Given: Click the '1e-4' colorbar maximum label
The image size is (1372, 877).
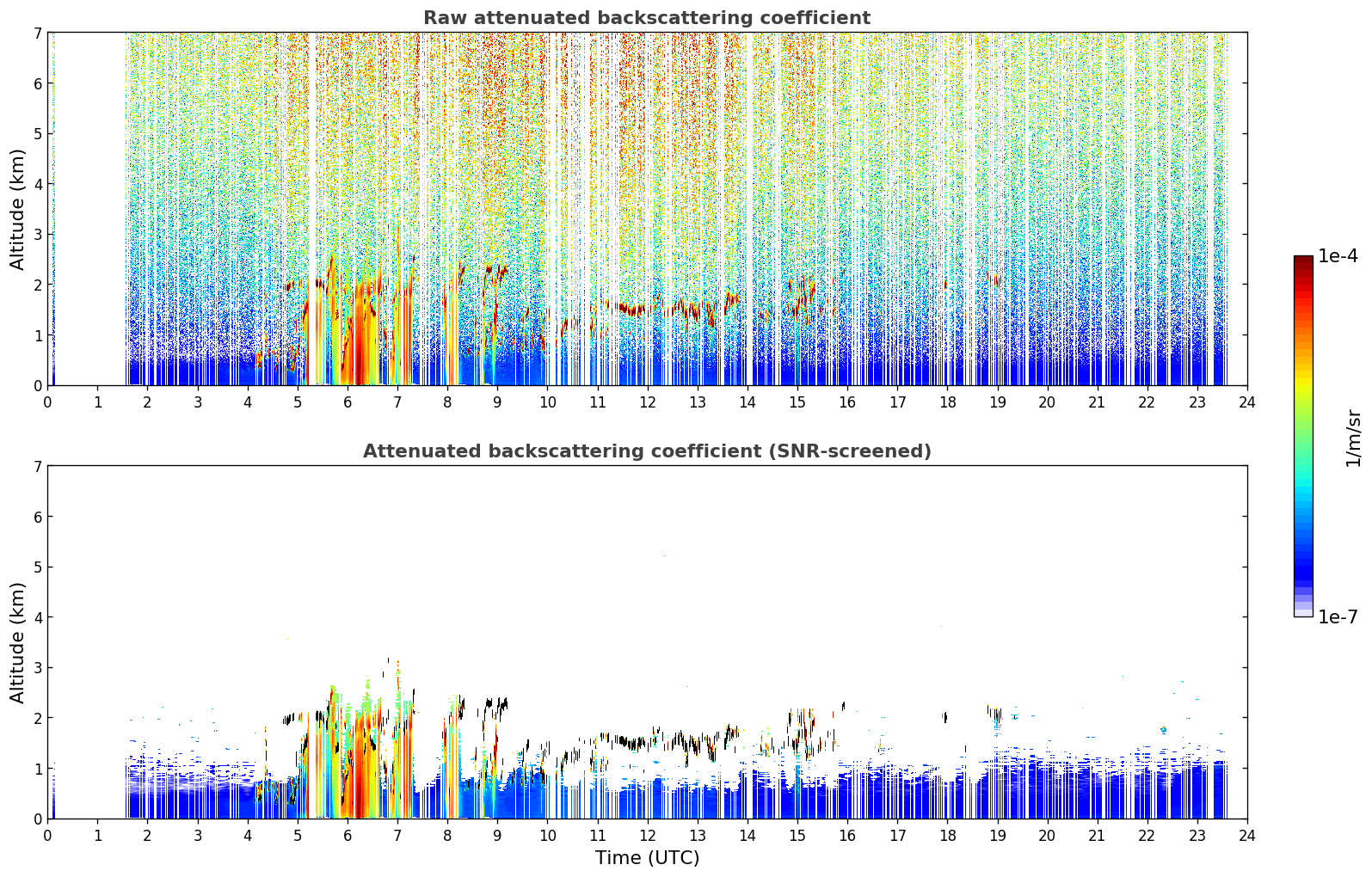Looking at the screenshot, I should [1338, 256].
